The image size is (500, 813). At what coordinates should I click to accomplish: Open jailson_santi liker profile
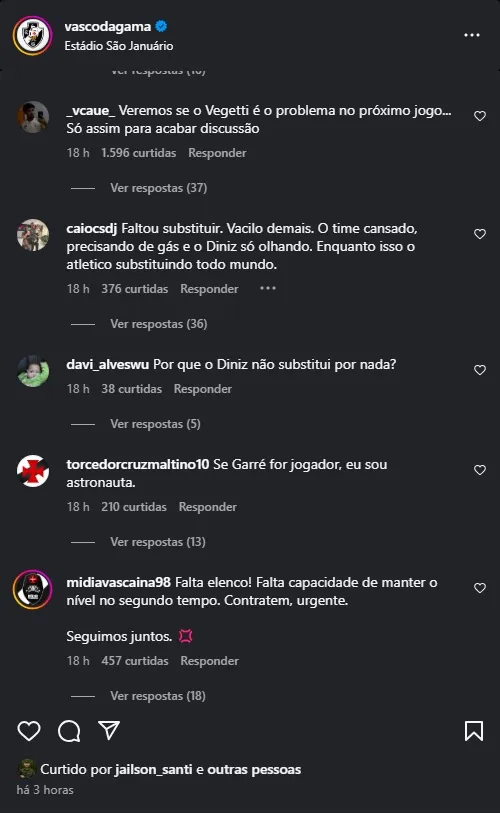[x=154, y=769]
